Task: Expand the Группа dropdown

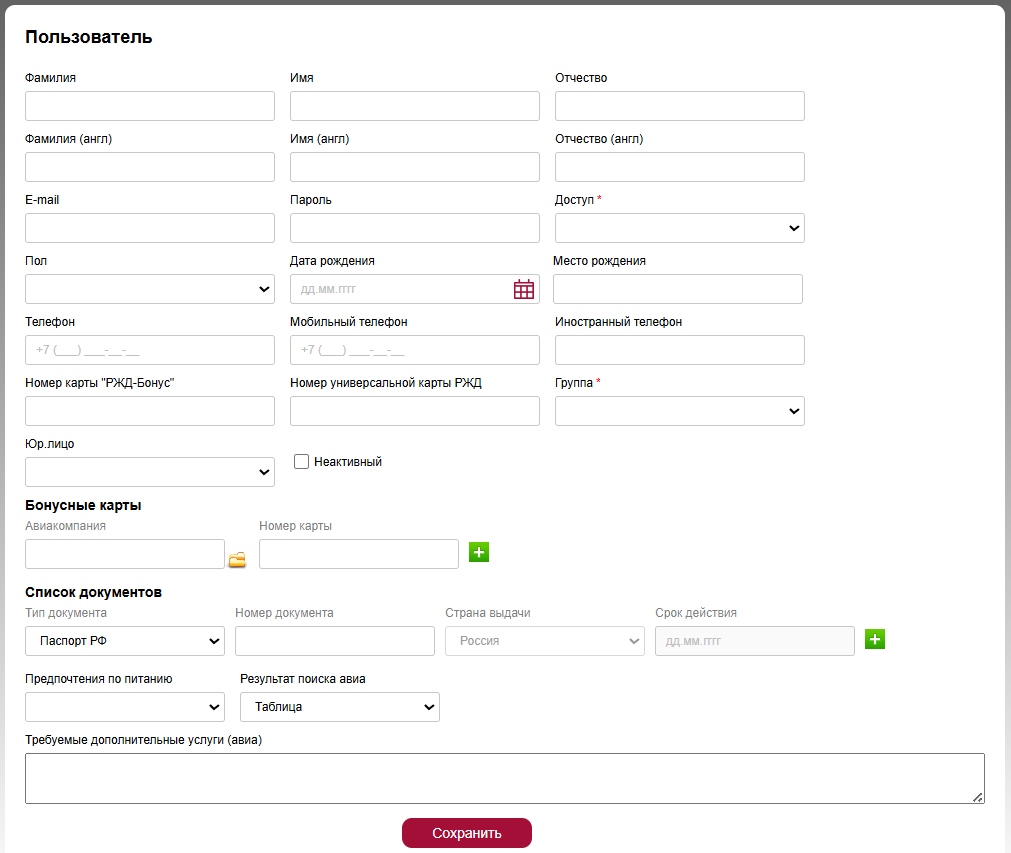Action: click(680, 411)
